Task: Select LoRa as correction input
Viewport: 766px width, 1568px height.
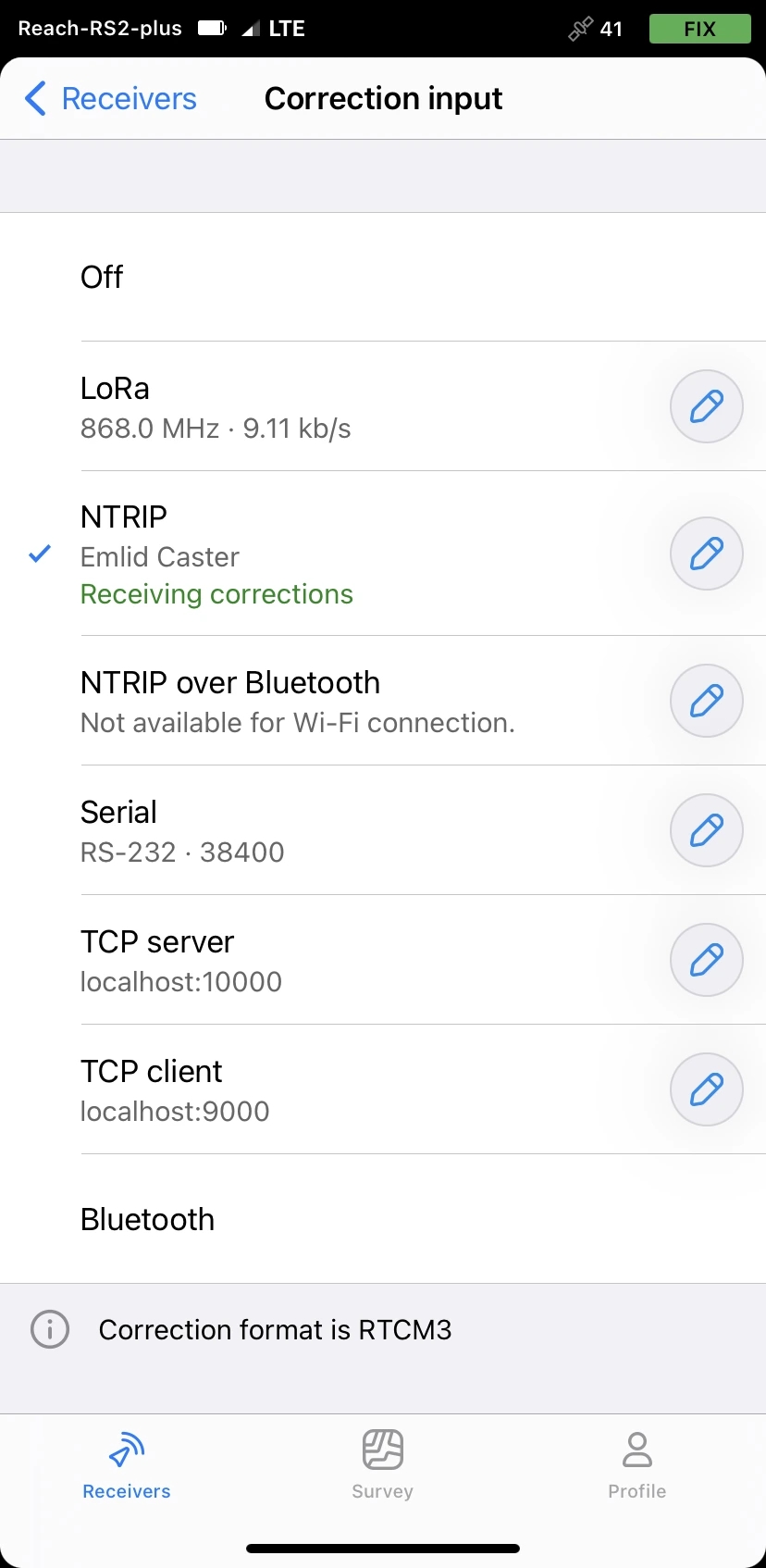Action: [278, 406]
